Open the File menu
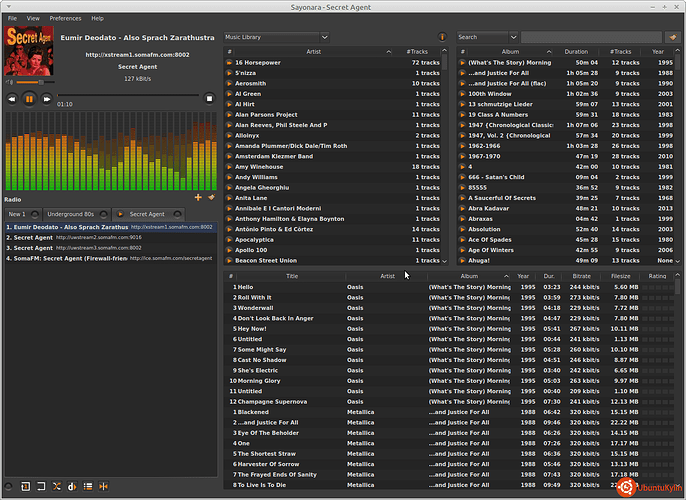Screen dimensions: 686x500 click(x=12, y=18)
